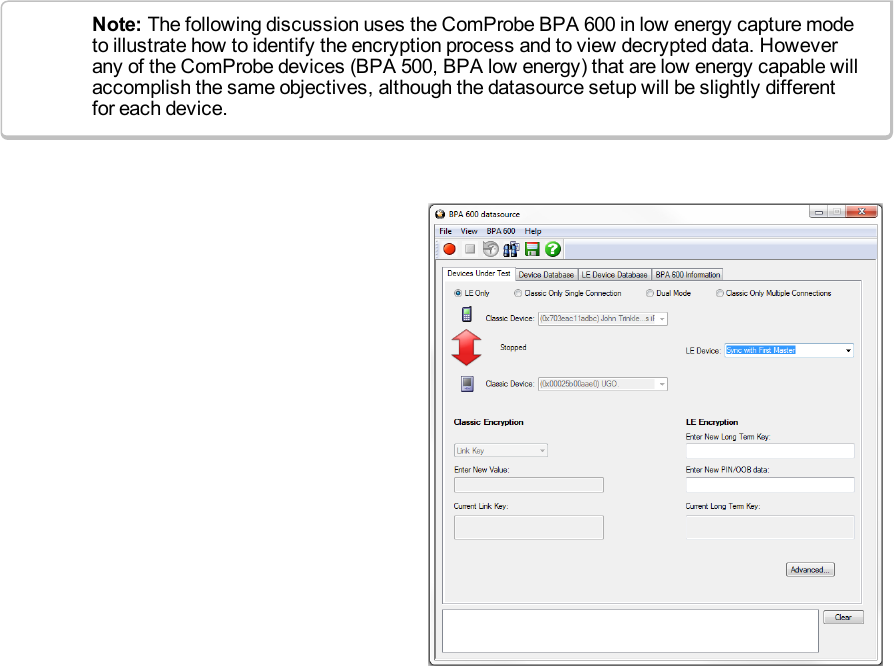Click the green floppy disk save icon

point(532,249)
